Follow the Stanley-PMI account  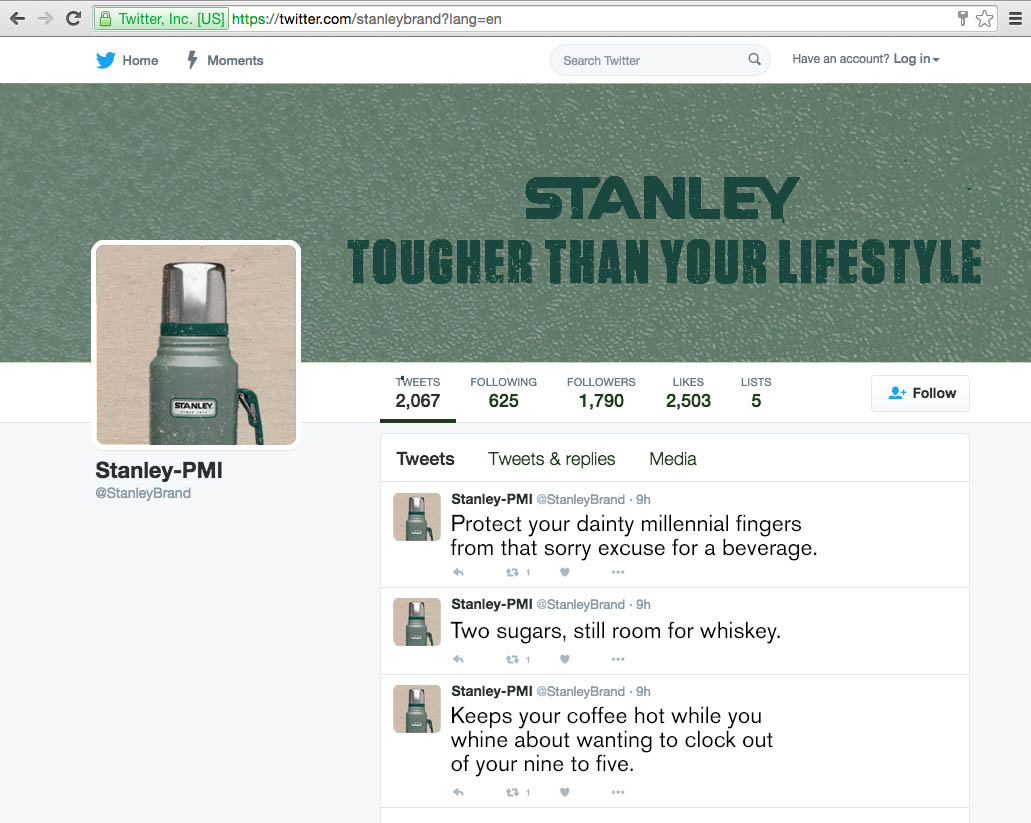coord(920,393)
